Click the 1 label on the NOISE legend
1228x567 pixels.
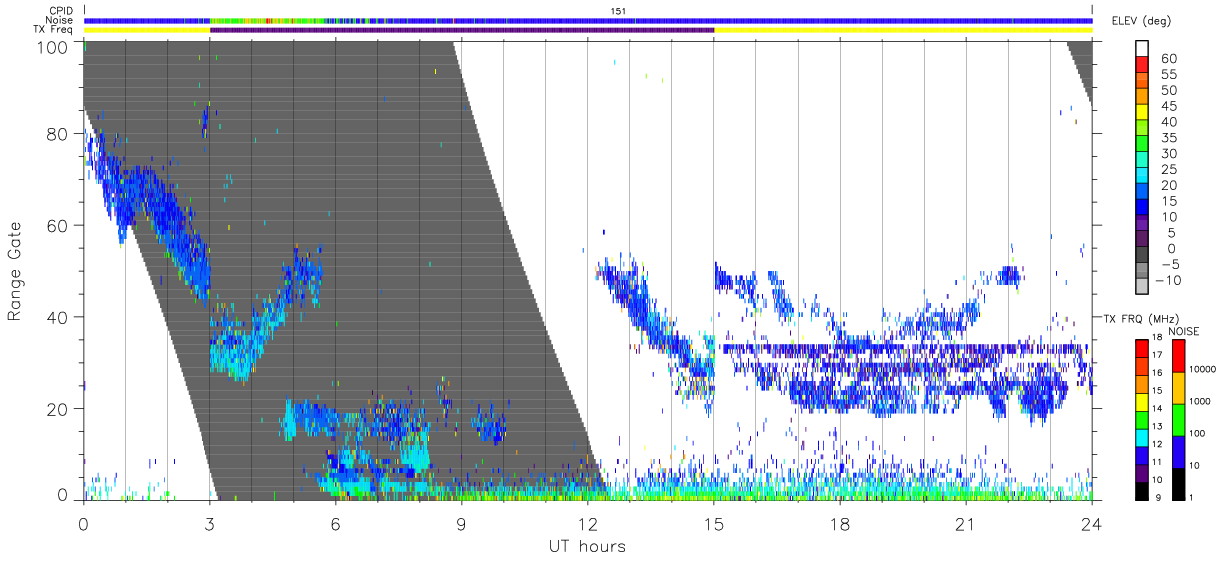1192,499
